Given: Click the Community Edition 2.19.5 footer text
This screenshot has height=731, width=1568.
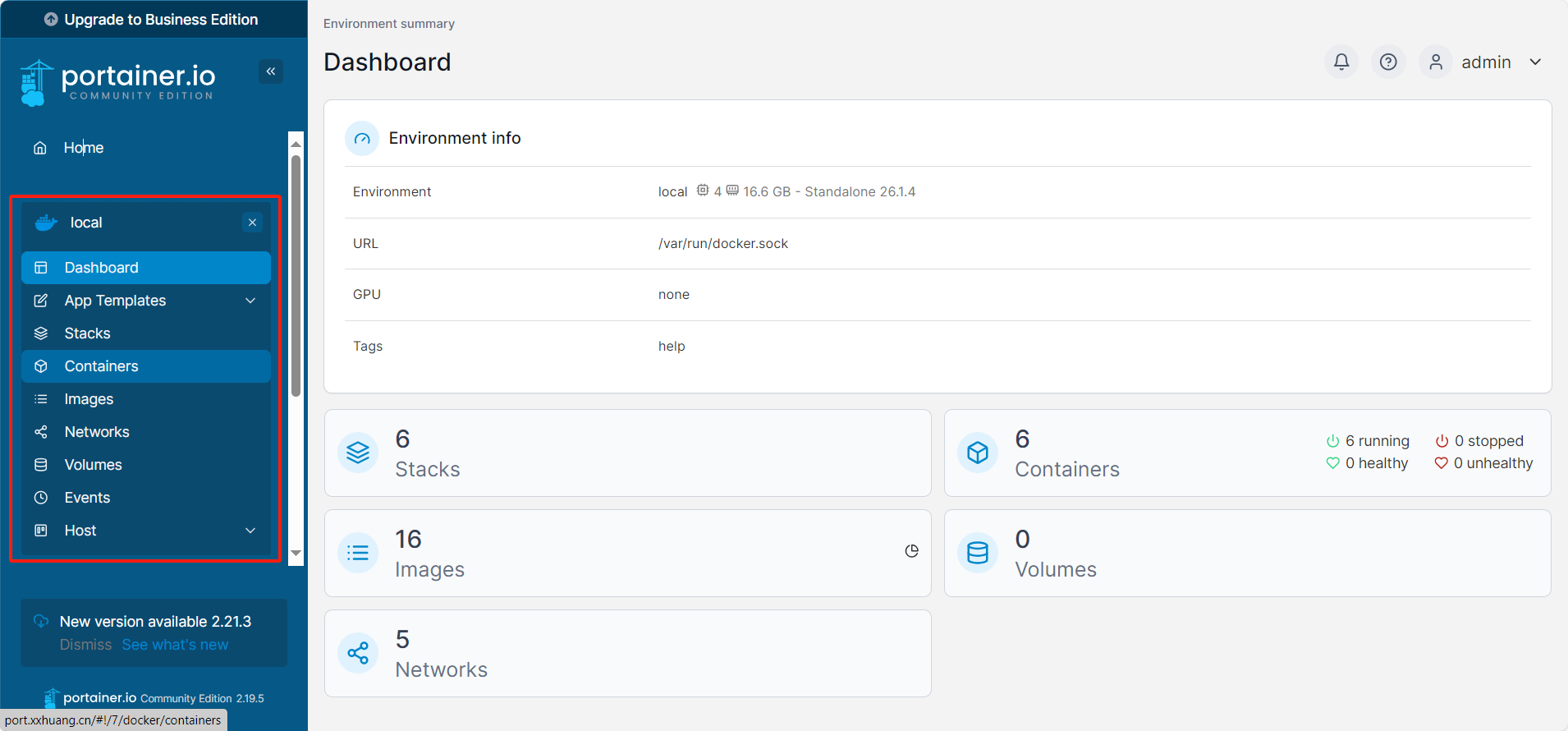Looking at the screenshot, I should click(202, 699).
